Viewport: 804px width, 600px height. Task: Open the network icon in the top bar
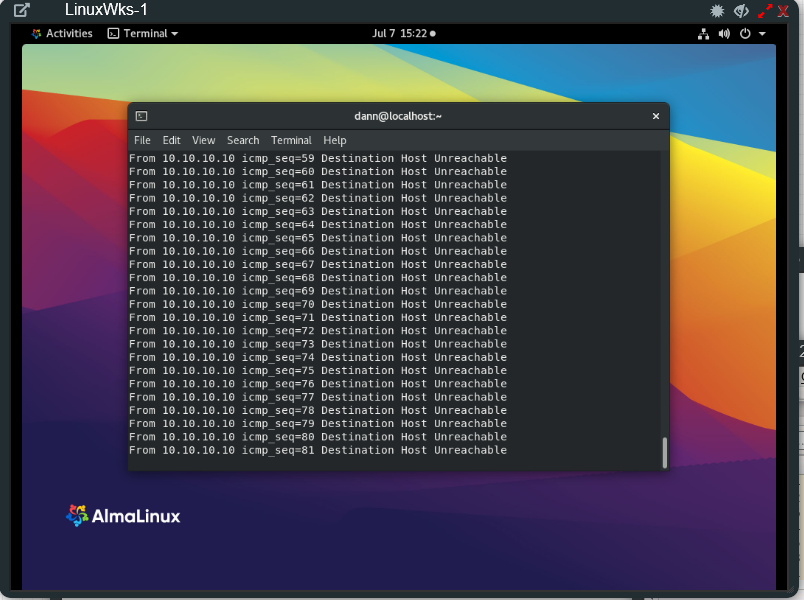(x=703, y=33)
